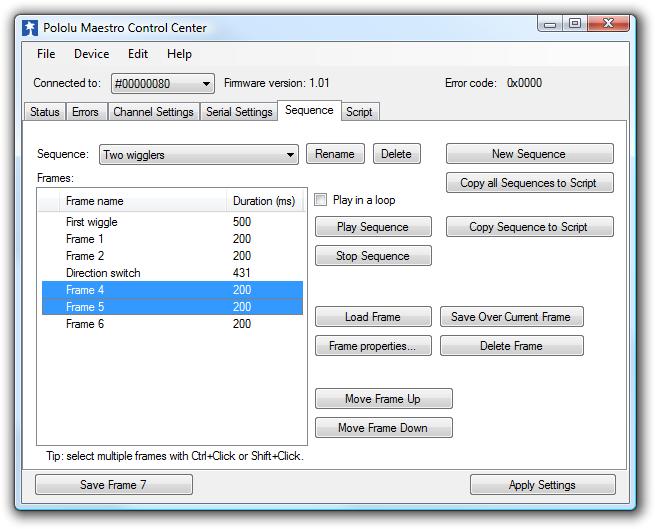Click the Duration (ms) column header

tap(264, 201)
